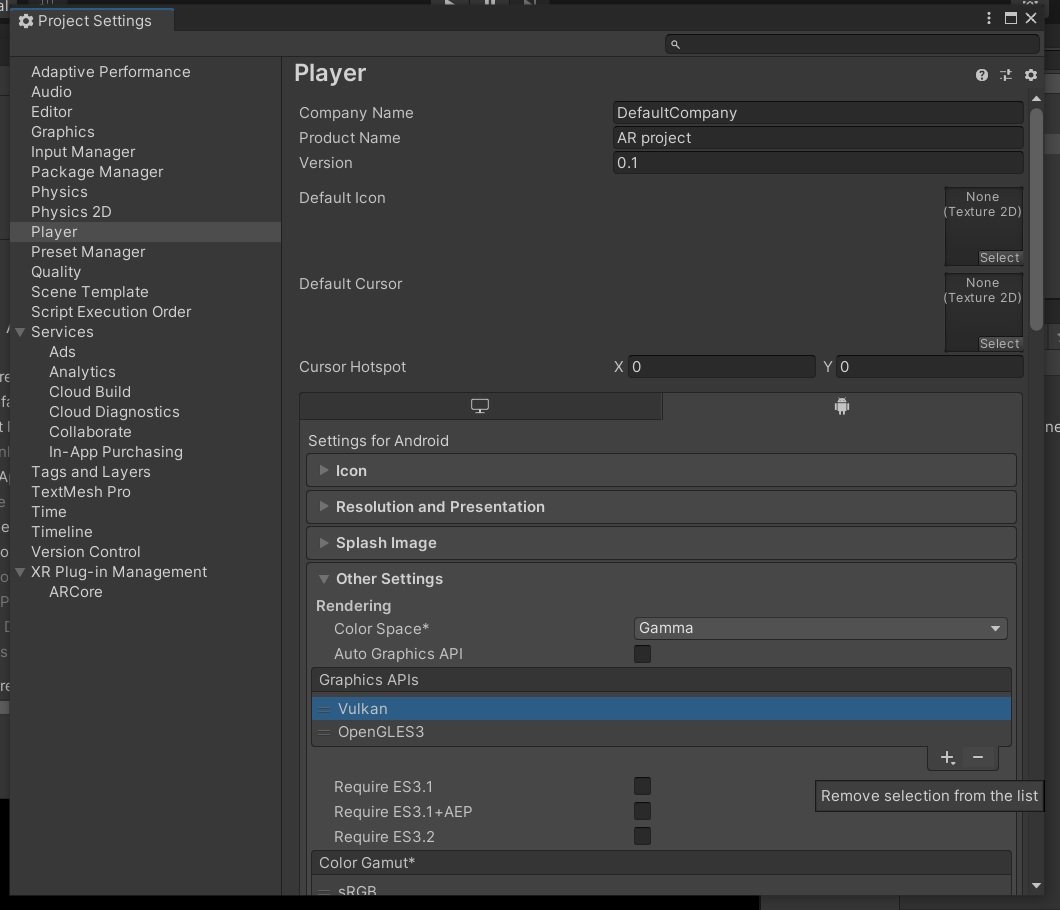This screenshot has height=910, width=1060.
Task: Open Player settings gear menu
Action: (x=1030, y=75)
